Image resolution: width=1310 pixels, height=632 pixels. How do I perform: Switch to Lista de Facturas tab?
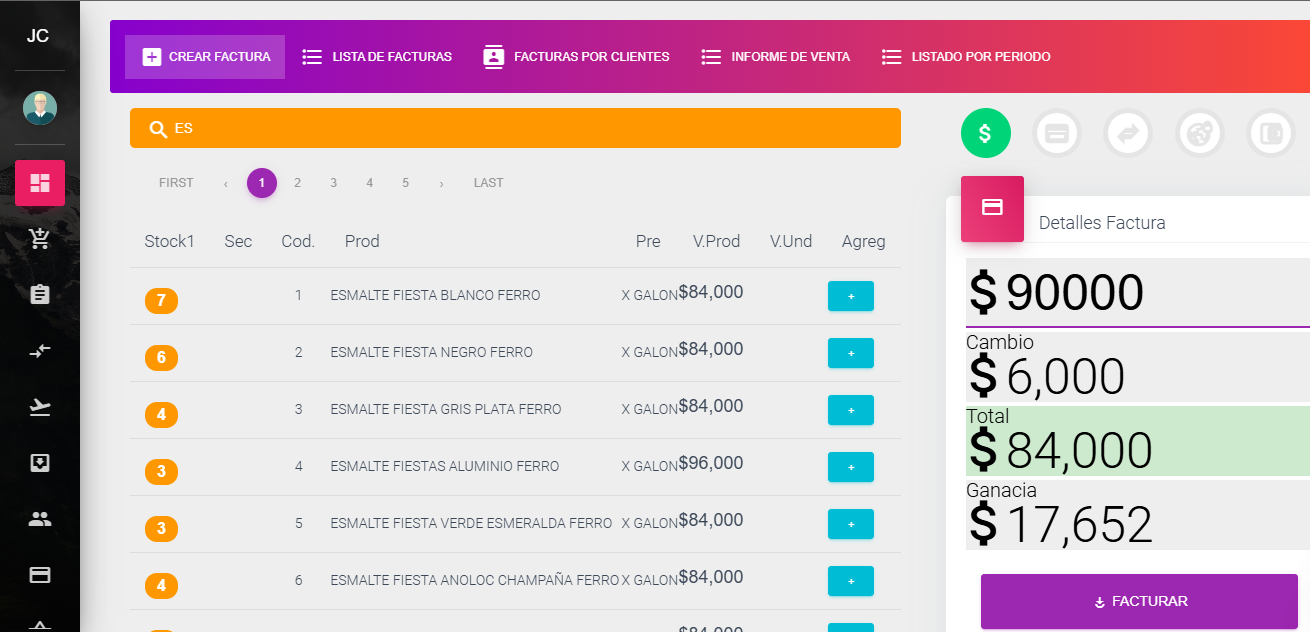pyautogui.click(x=377, y=57)
